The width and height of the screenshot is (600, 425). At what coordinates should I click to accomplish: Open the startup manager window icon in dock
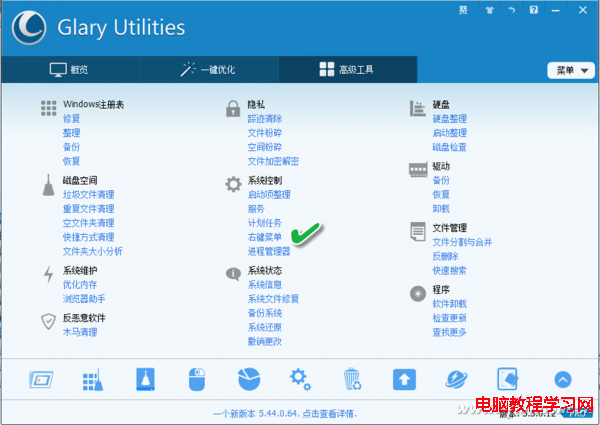coord(41,380)
